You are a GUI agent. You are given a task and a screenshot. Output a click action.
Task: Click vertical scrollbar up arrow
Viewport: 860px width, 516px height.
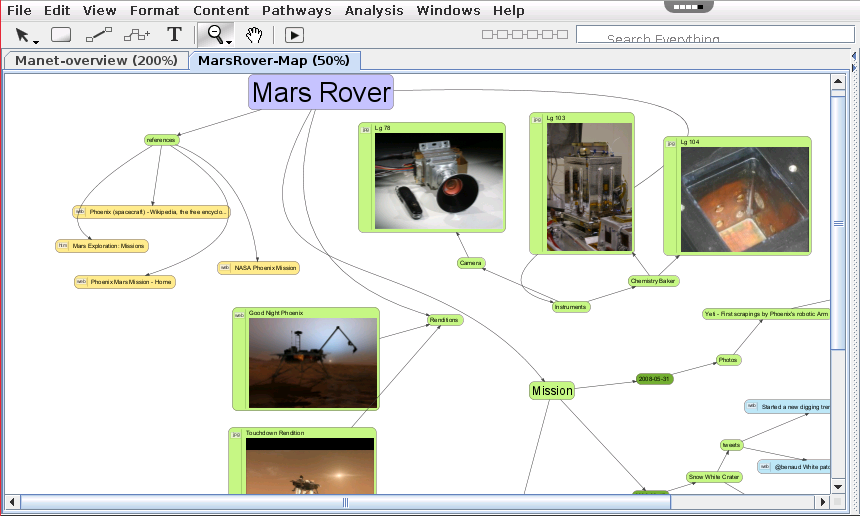coord(838,82)
